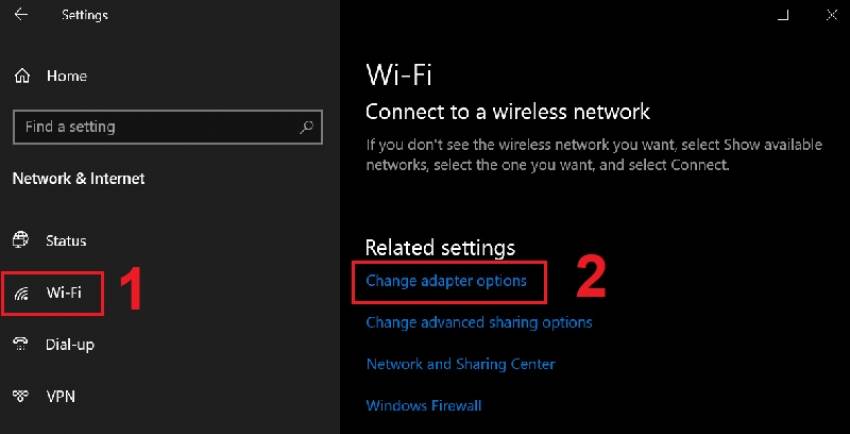Open Change advanced sharing options
Screen dimensions: 850x434
coord(479,322)
